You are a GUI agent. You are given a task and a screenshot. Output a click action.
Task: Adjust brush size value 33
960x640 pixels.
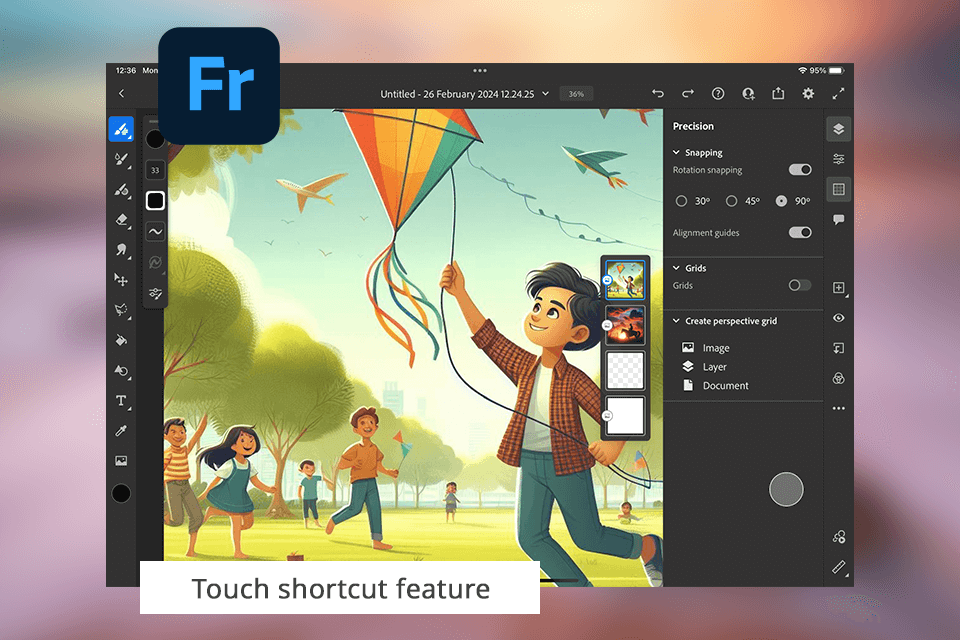[155, 170]
